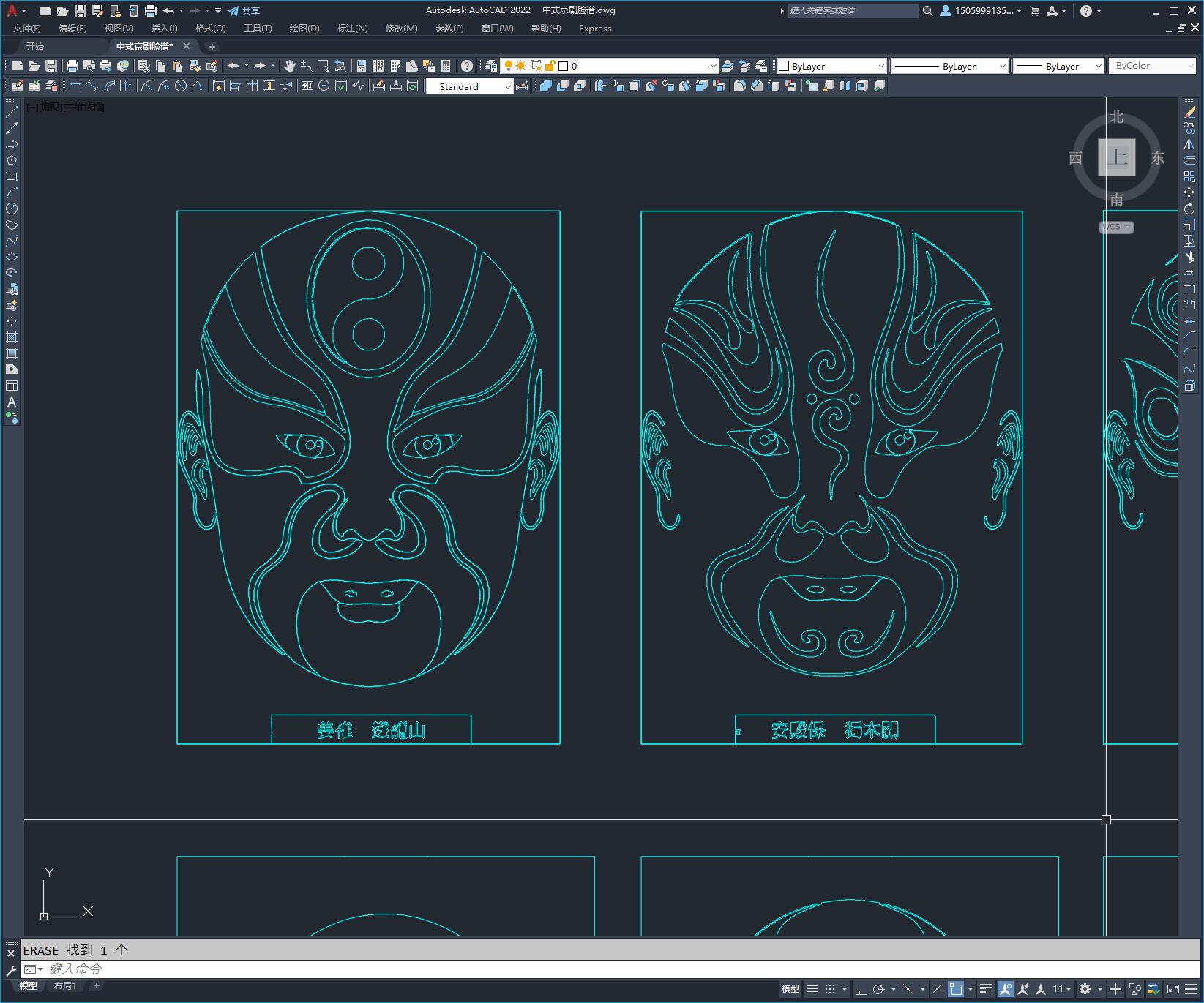Toggle object snap (osnap) button
Screen dimensions: 1204x1003
(x=956, y=989)
